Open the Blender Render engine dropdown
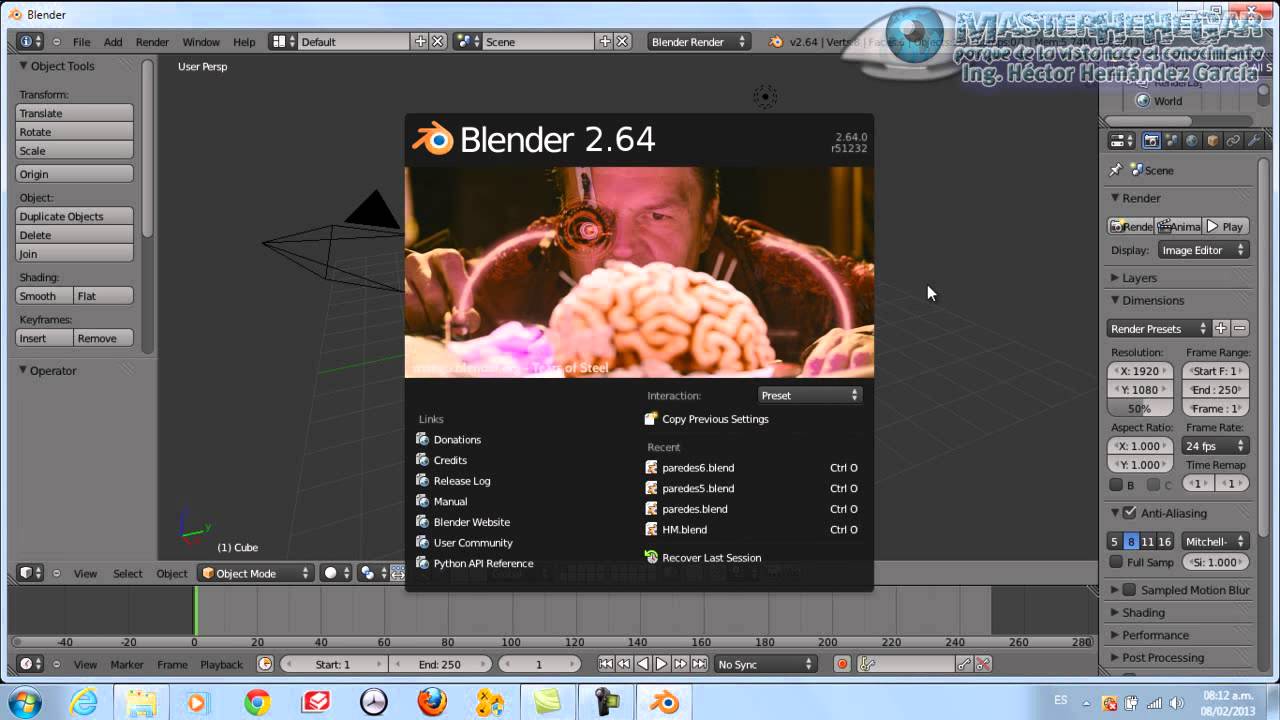 coord(698,42)
